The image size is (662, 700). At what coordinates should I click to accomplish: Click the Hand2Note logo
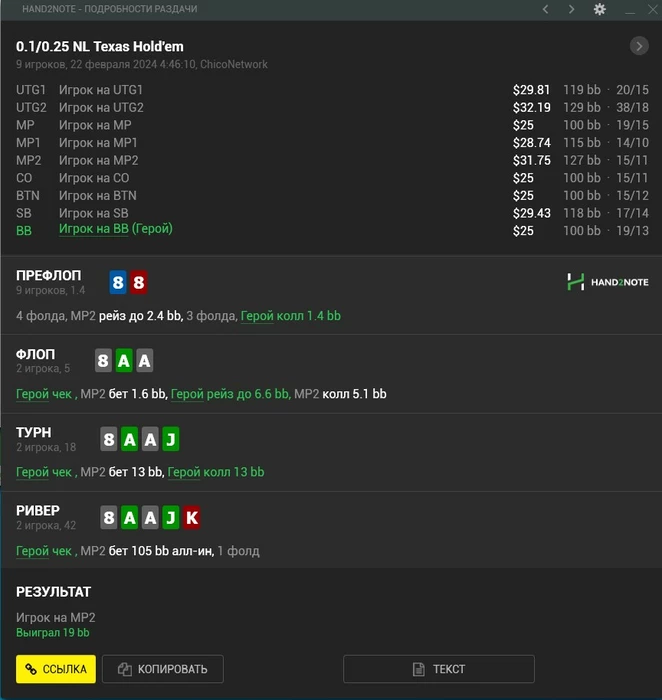[x=608, y=282]
